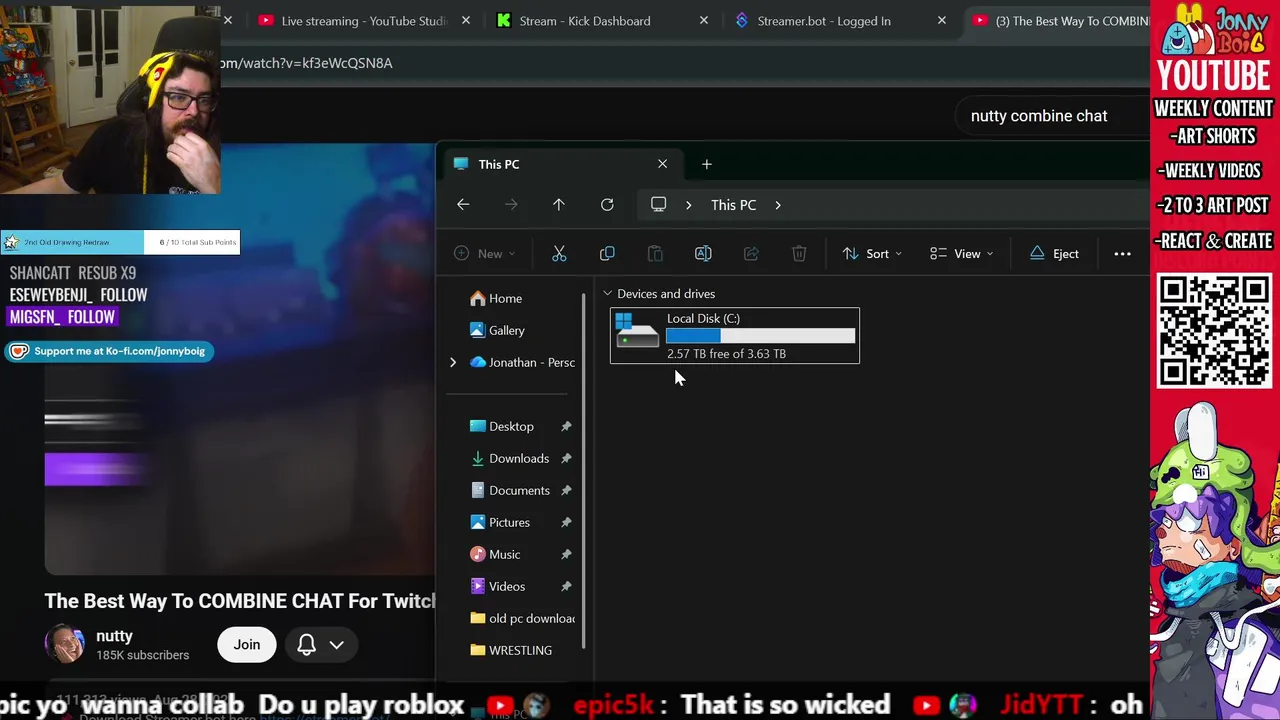Screen dimensions: 1280x720
Task: Click the Paste clipboard icon
Action: (655, 254)
